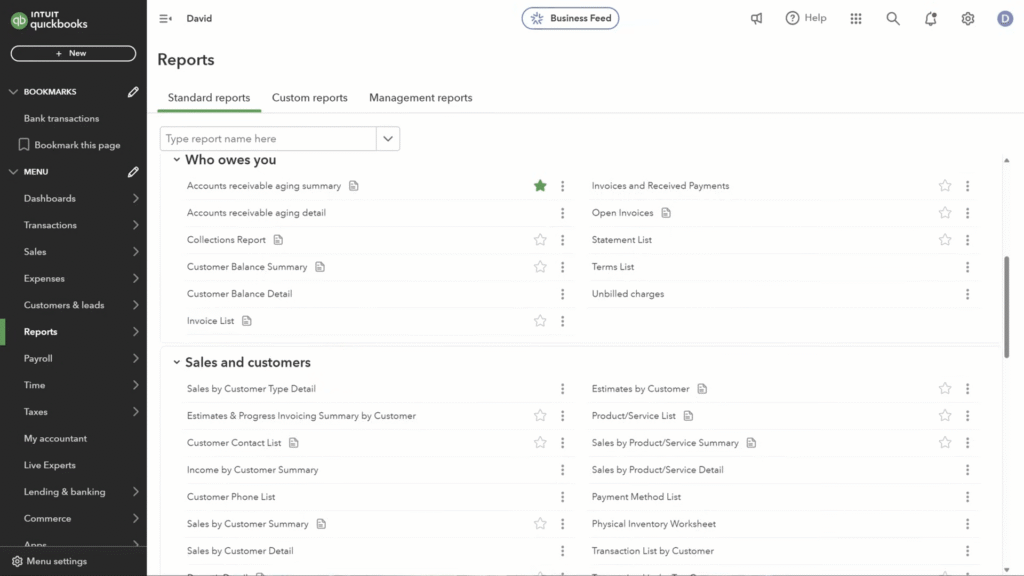Click the search magnifier icon
Viewport: 1024px width, 576px height.
pos(893,19)
